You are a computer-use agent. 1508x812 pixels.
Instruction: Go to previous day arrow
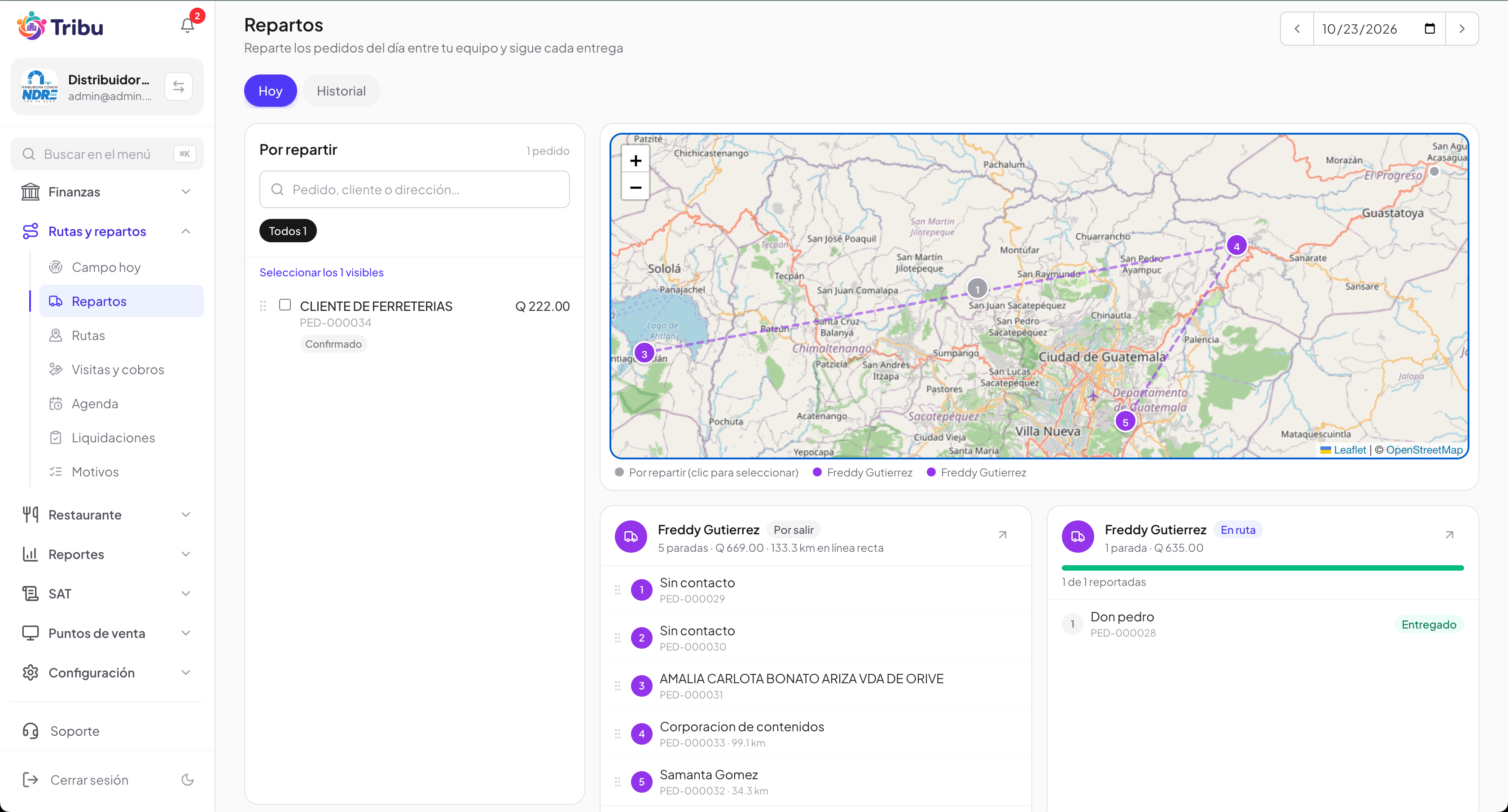click(1297, 29)
